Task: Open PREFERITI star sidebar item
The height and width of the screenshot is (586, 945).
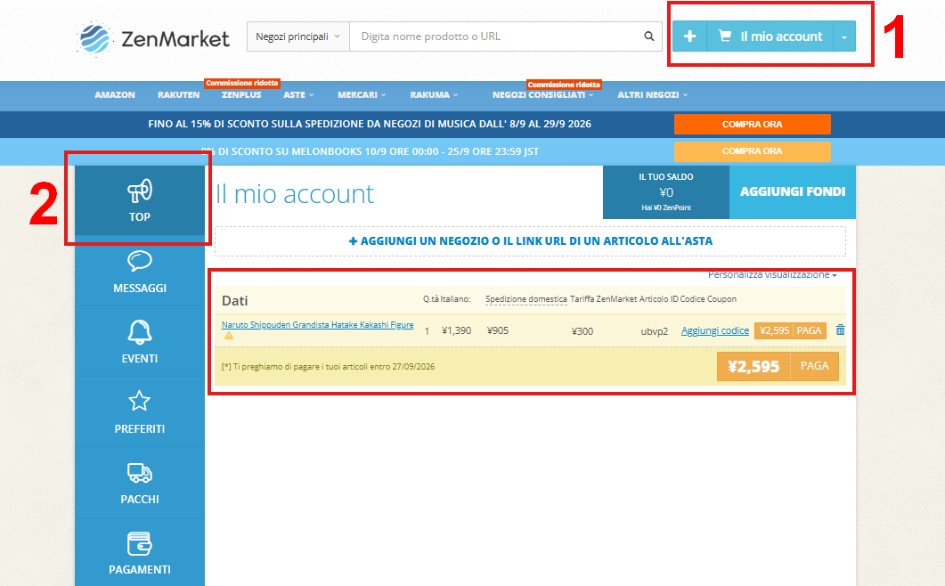Action: [140, 412]
